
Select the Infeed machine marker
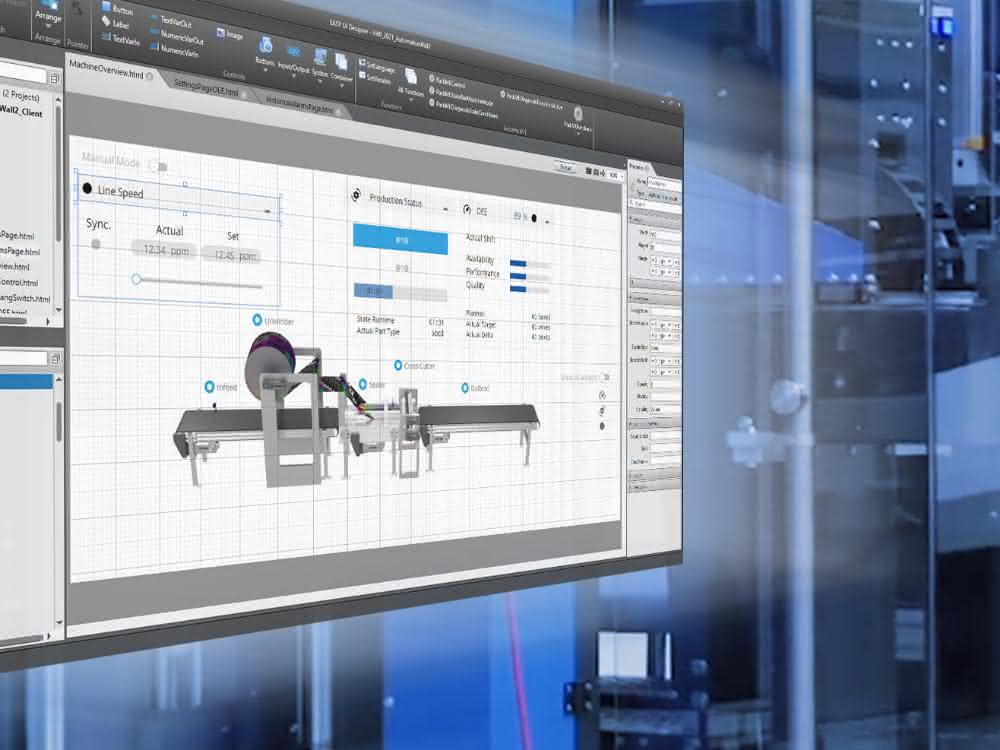click(x=209, y=386)
